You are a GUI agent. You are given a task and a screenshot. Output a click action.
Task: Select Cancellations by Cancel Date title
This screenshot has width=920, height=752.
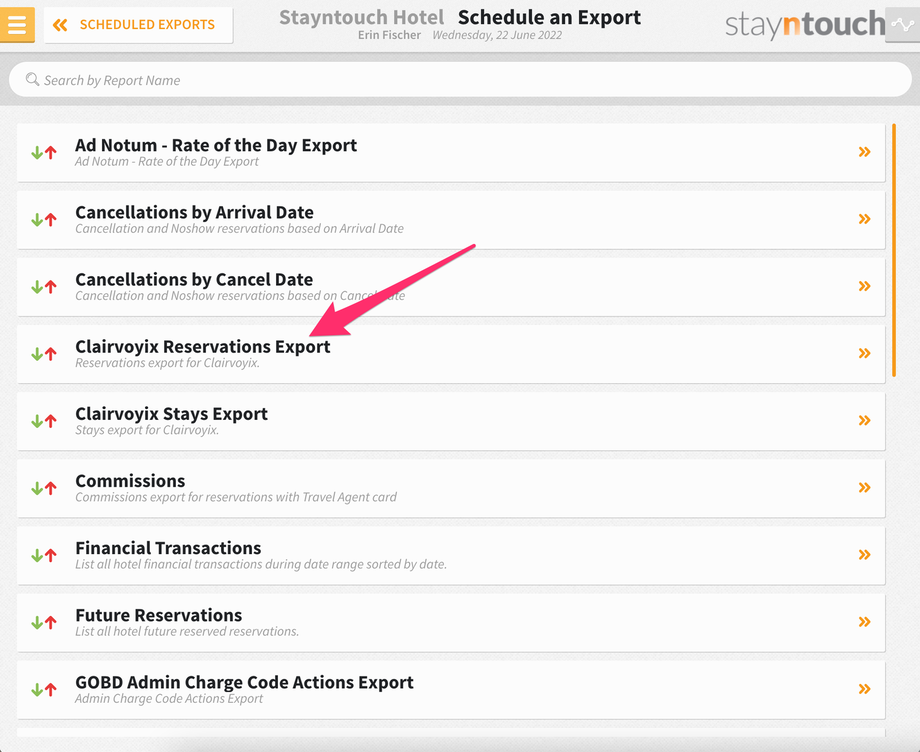pyautogui.click(x=194, y=279)
